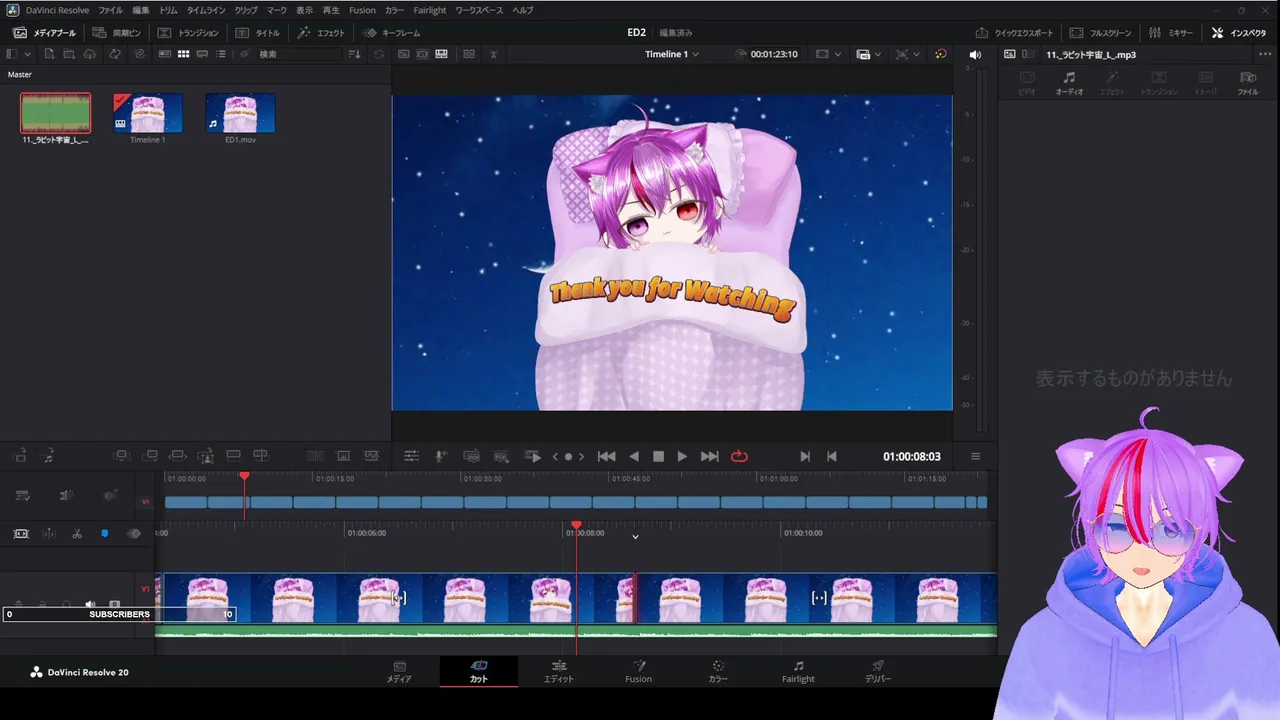Image resolution: width=1280 pixels, height=720 pixels.
Task: Expand the bin list dropdown arrow
Action: coord(26,54)
